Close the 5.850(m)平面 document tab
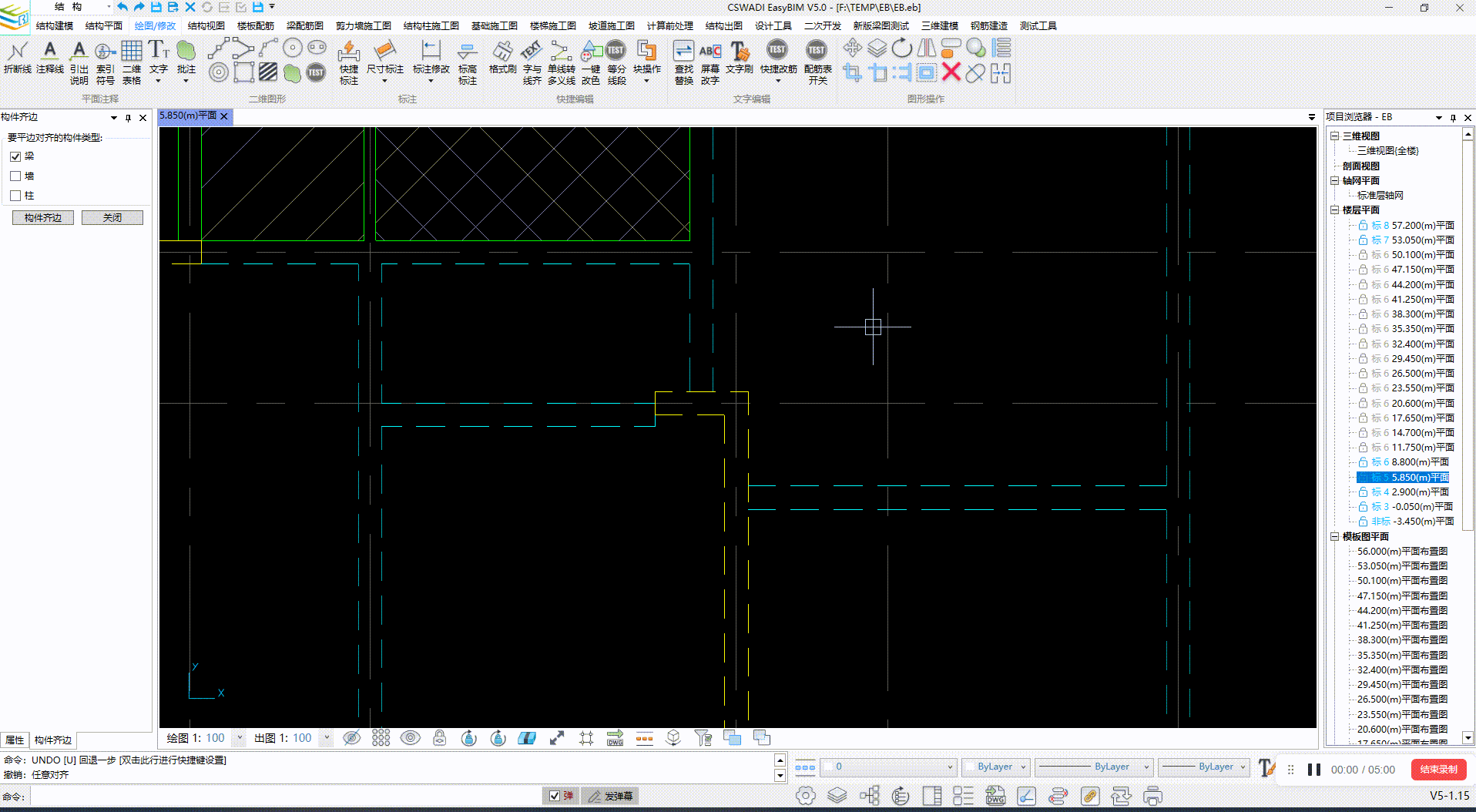This screenshot has height=812, width=1476. click(224, 116)
